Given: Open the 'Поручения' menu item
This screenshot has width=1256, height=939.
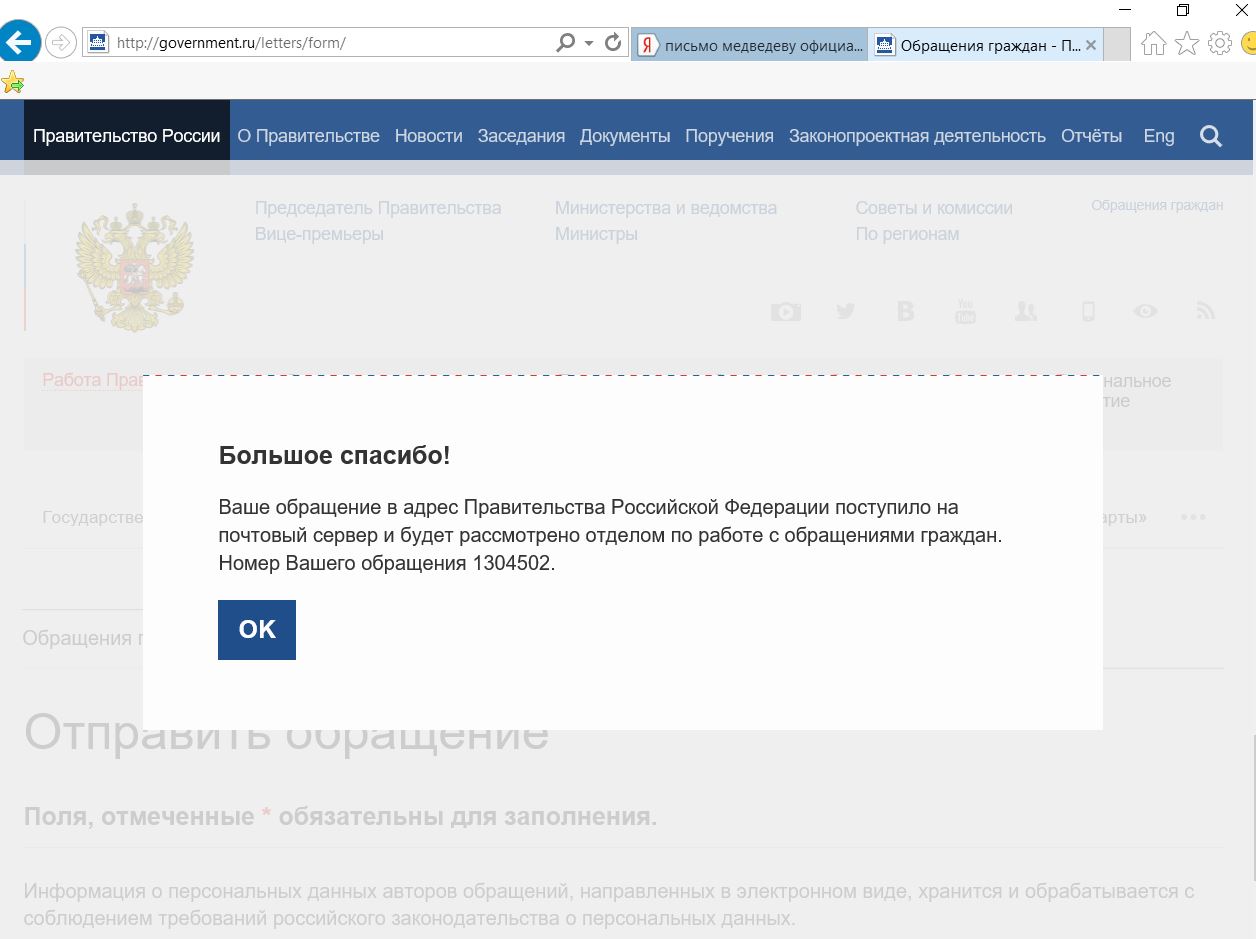Looking at the screenshot, I should pyautogui.click(x=729, y=136).
